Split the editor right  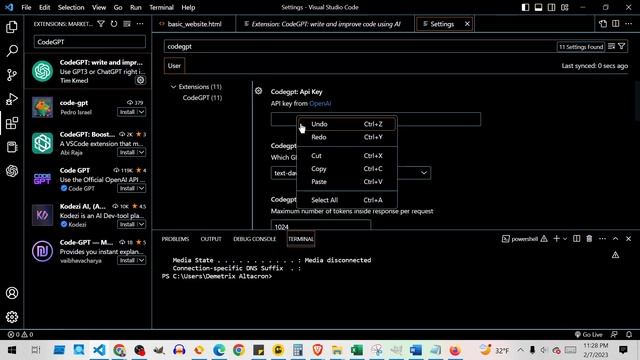[x=616, y=24]
